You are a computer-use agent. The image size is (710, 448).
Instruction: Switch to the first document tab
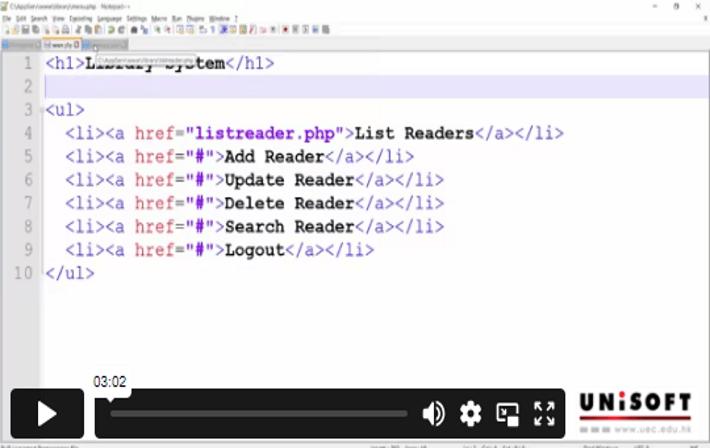point(20,45)
